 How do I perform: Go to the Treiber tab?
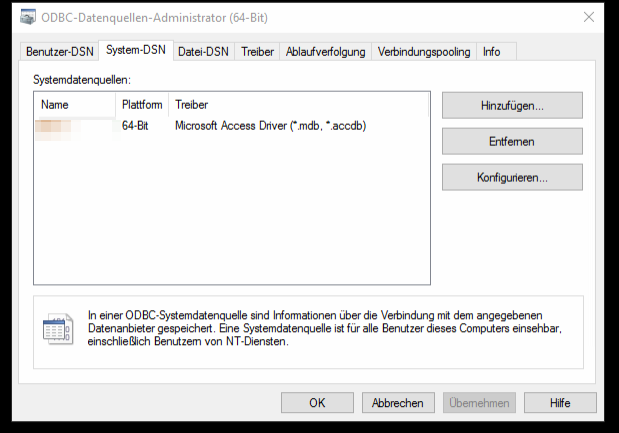coord(257,52)
